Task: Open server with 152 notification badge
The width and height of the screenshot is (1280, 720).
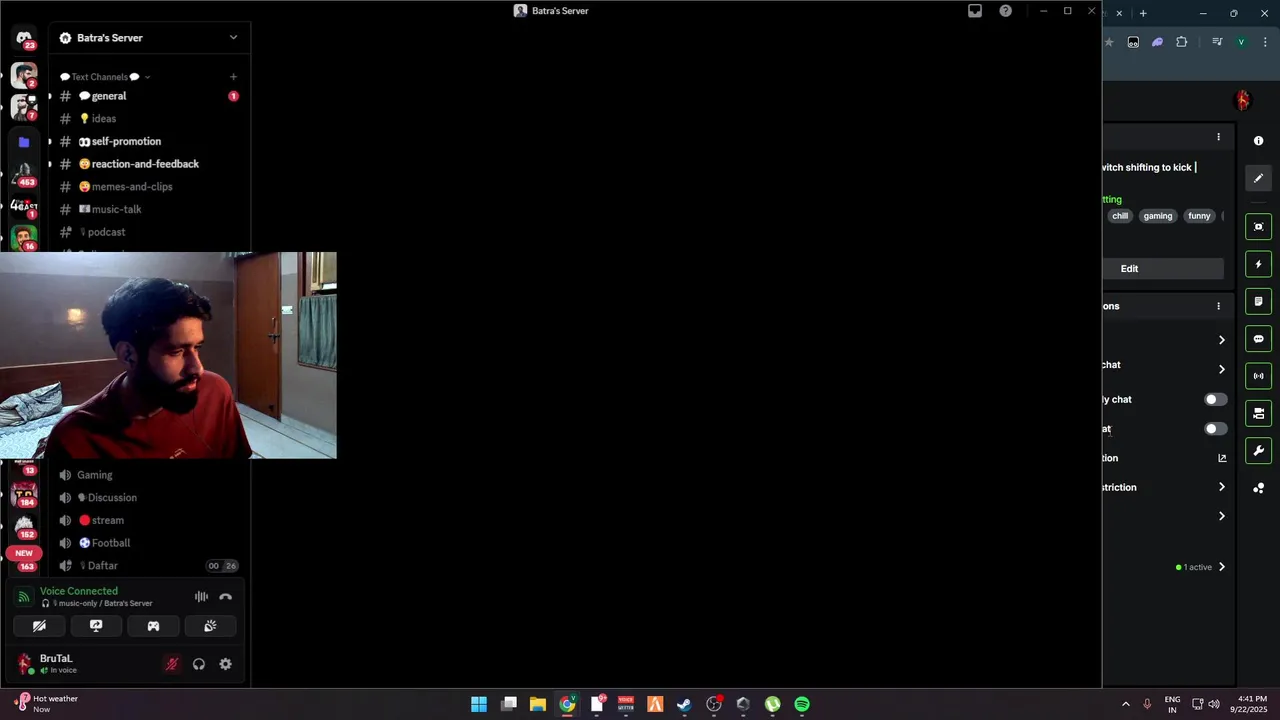Action: pyautogui.click(x=24, y=526)
